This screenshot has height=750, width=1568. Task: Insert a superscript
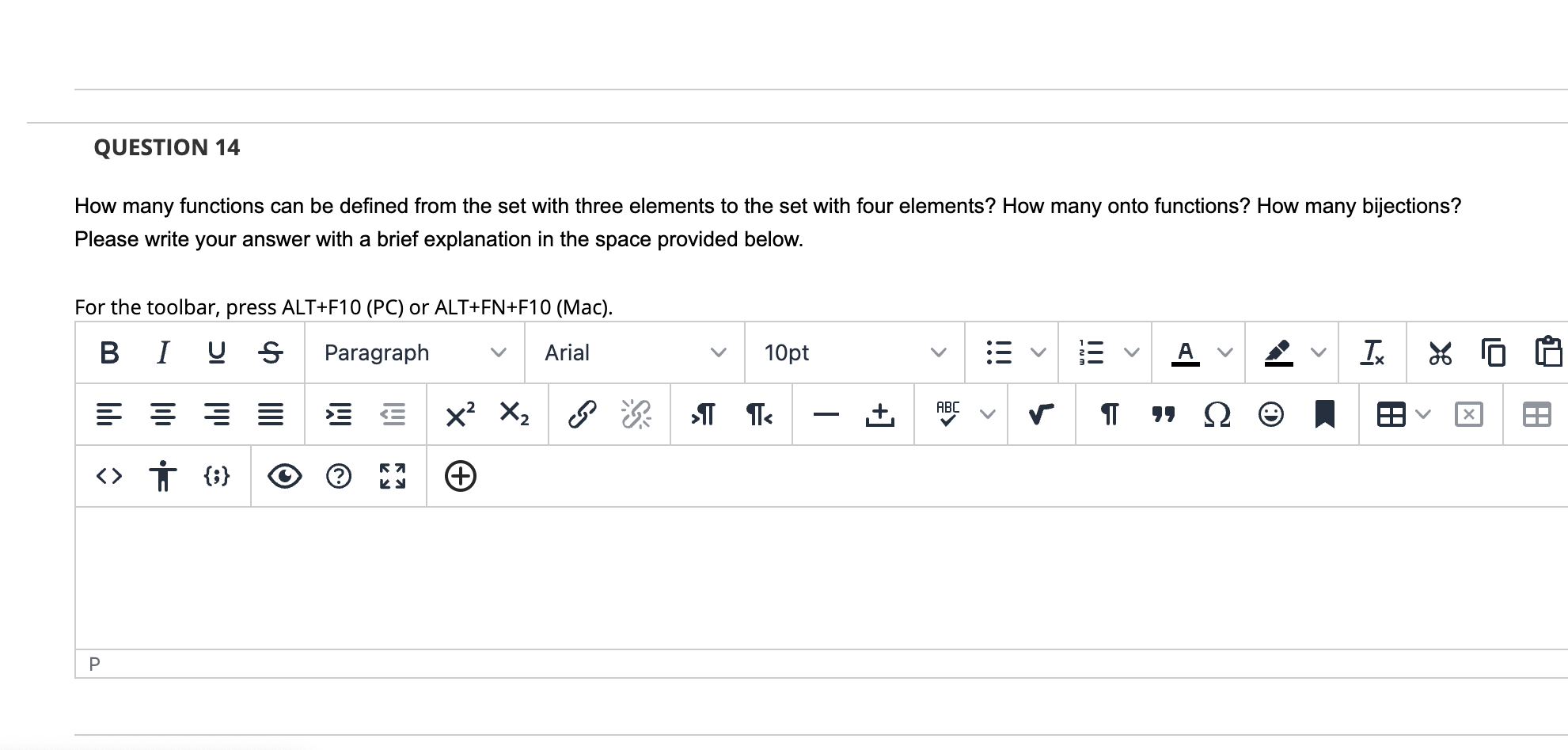(457, 414)
